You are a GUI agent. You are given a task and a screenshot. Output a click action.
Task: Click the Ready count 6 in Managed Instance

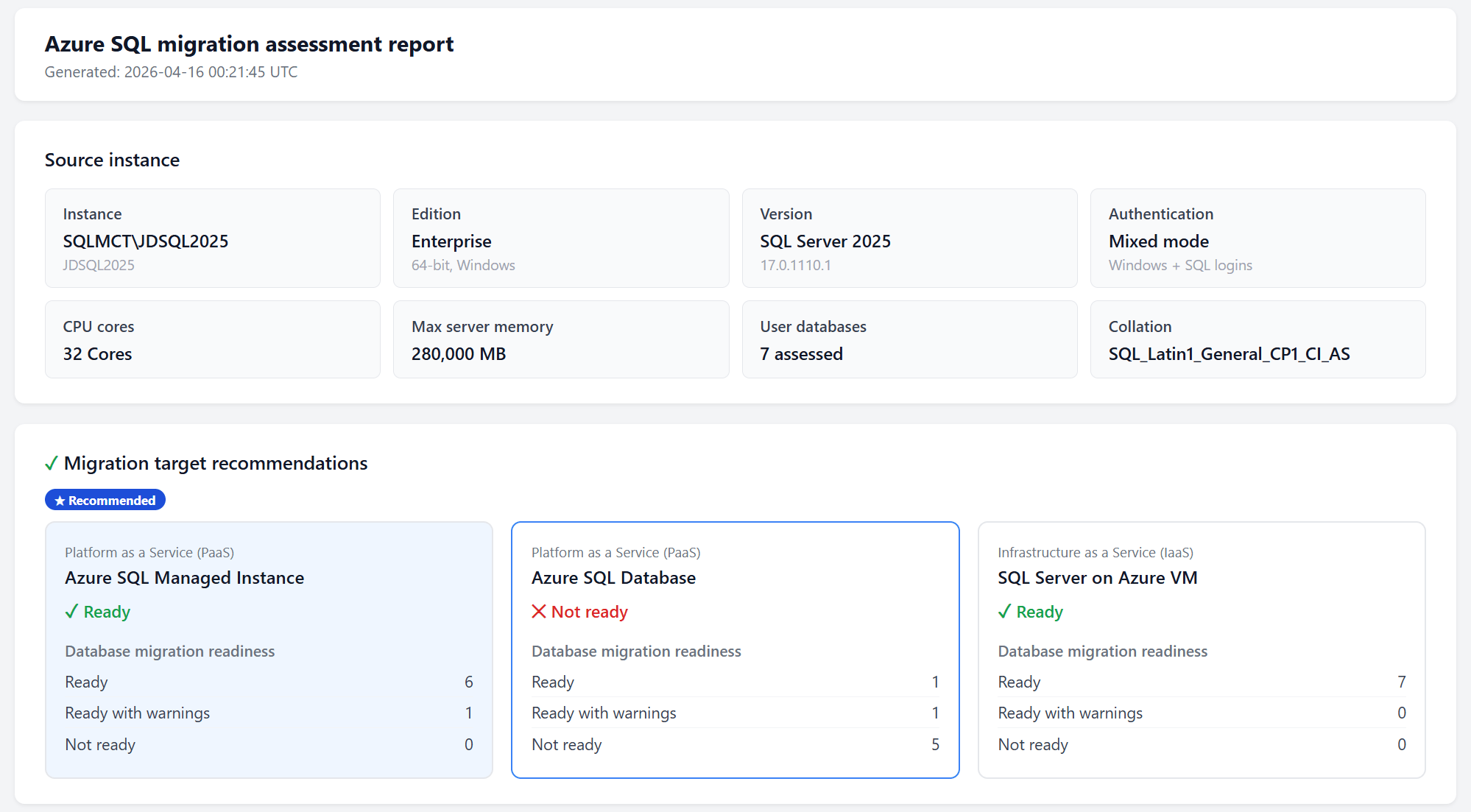point(468,682)
